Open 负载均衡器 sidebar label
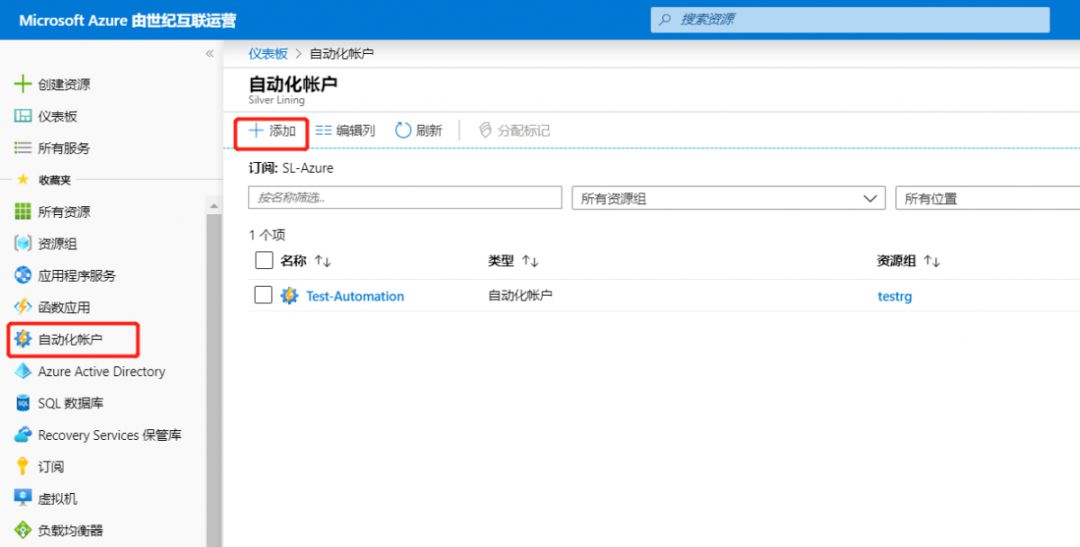The width and height of the screenshot is (1080, 547). point(70,530)
